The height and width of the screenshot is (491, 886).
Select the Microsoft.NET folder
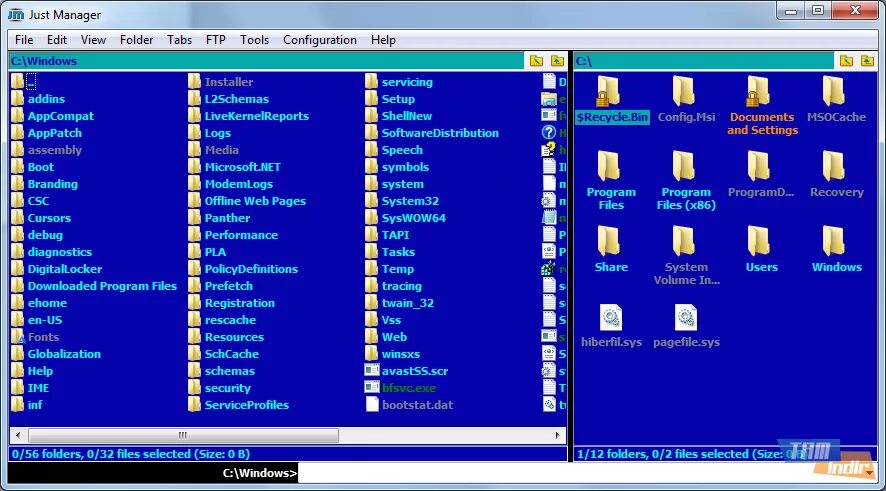pyautogui.click(x=242, y=167)
